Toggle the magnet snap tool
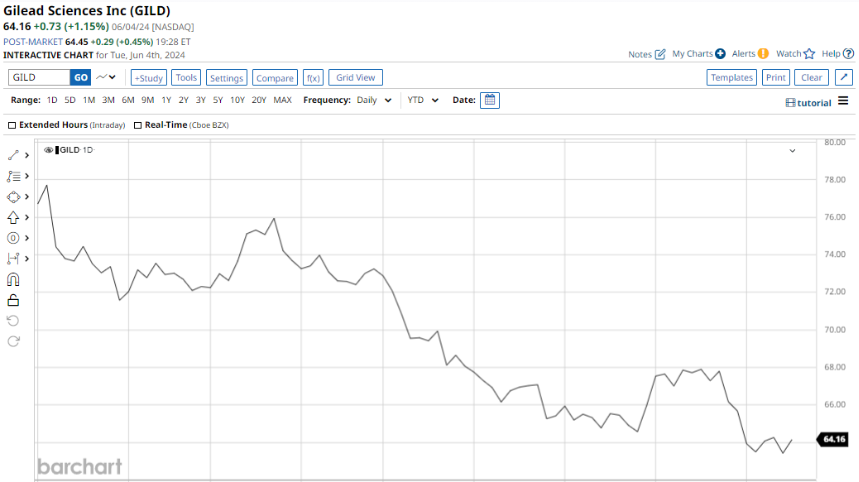Image resolution: width=859 pixels, height=482 pixels. [13, 279]
